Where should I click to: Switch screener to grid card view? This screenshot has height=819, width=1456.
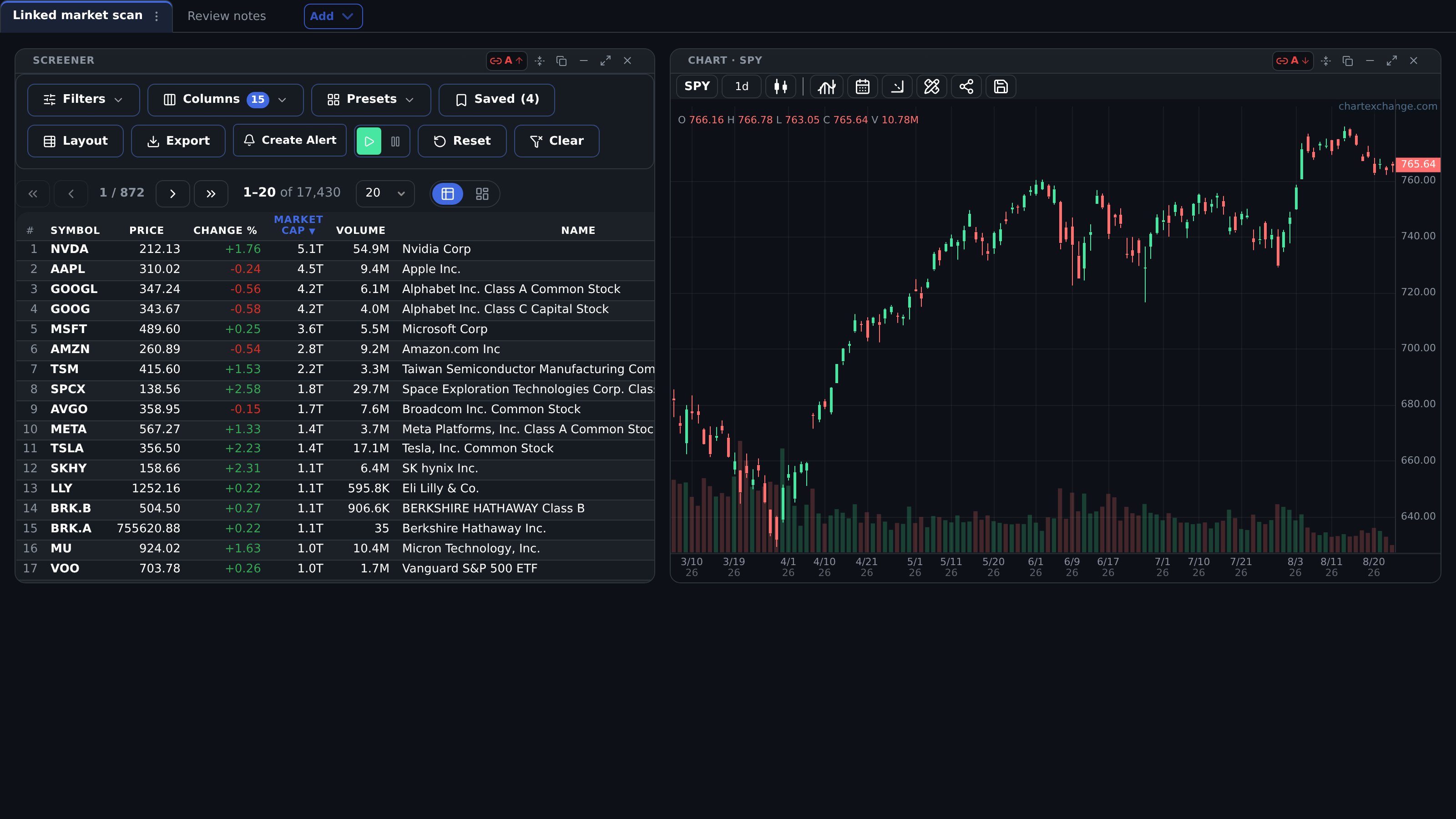coord(482,194)
